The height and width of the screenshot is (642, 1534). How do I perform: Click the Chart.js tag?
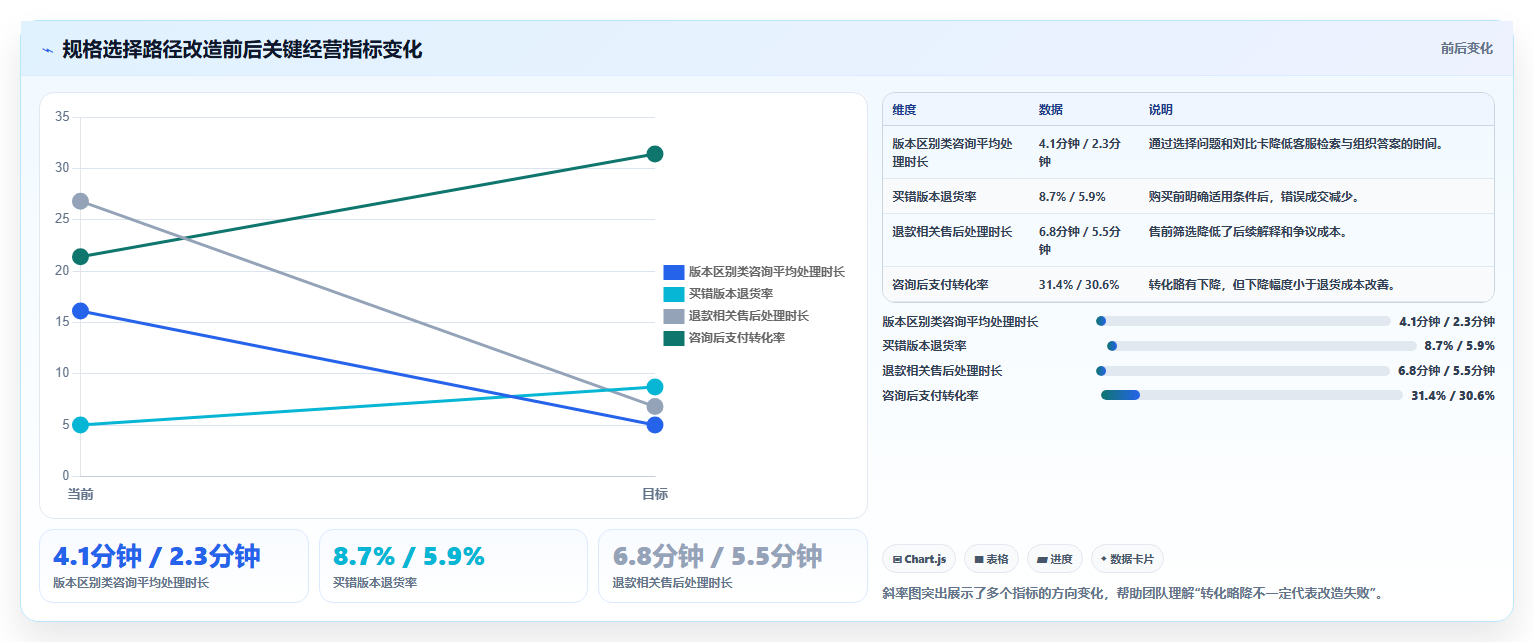tap(919, 559)
